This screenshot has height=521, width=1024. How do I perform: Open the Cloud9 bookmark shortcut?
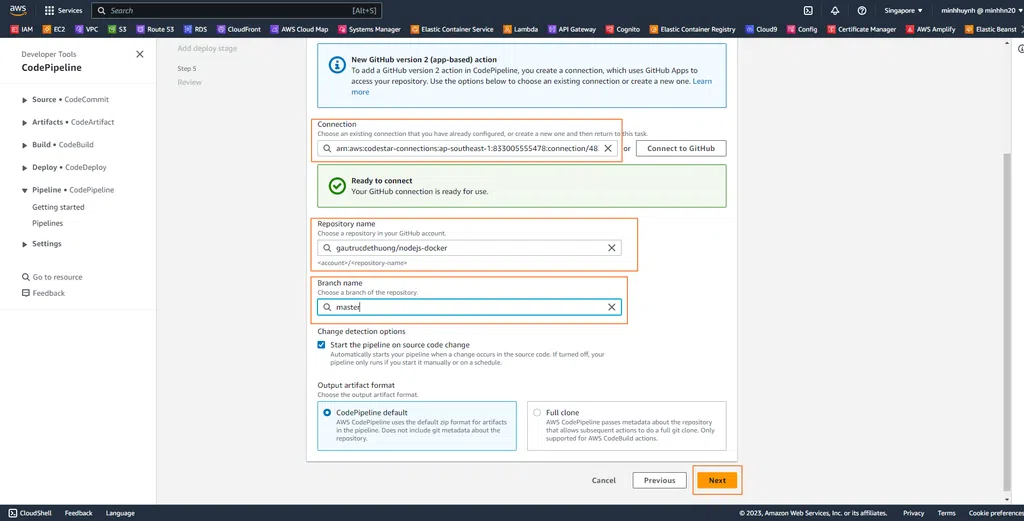[x=761, y=29]
